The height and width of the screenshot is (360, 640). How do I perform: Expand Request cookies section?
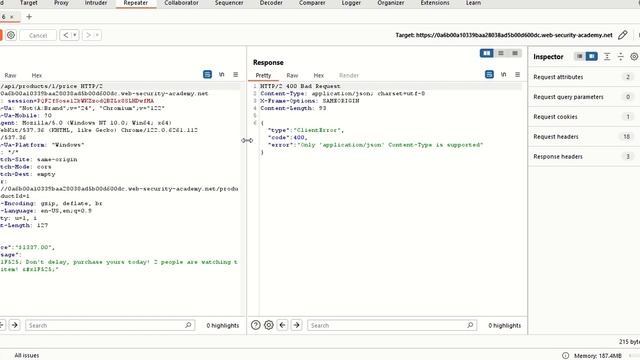click(584, 117)
